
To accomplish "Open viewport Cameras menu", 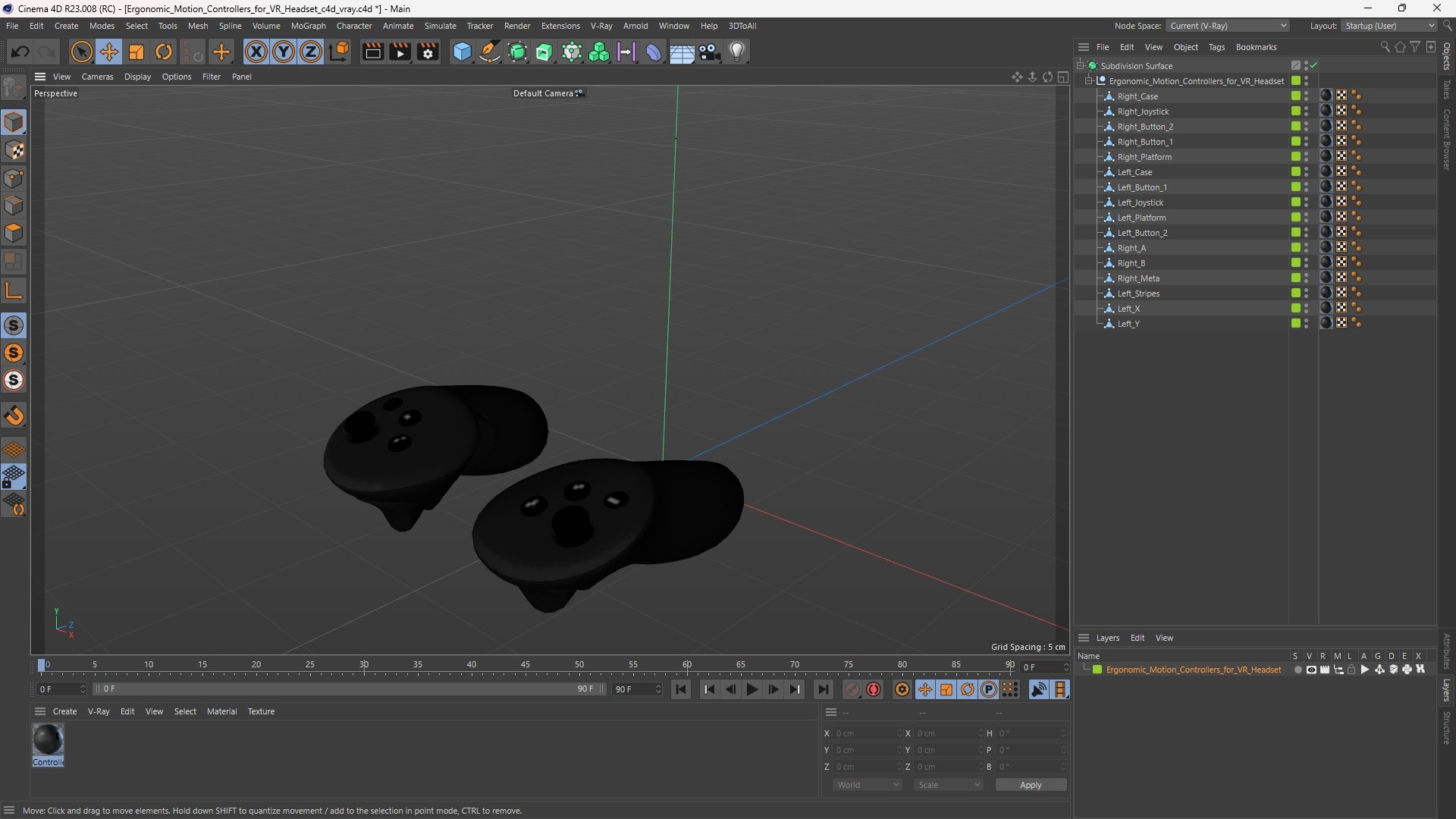I will point(97,77).
